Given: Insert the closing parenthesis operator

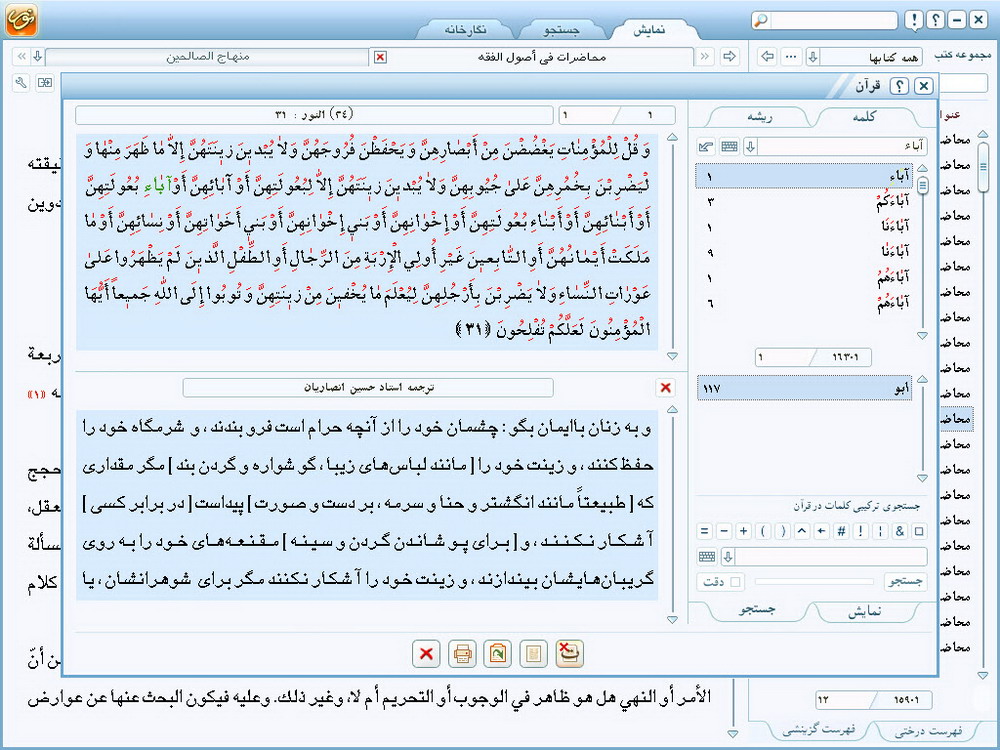Looking at the screenshot, I should click(x=783, y=531).
